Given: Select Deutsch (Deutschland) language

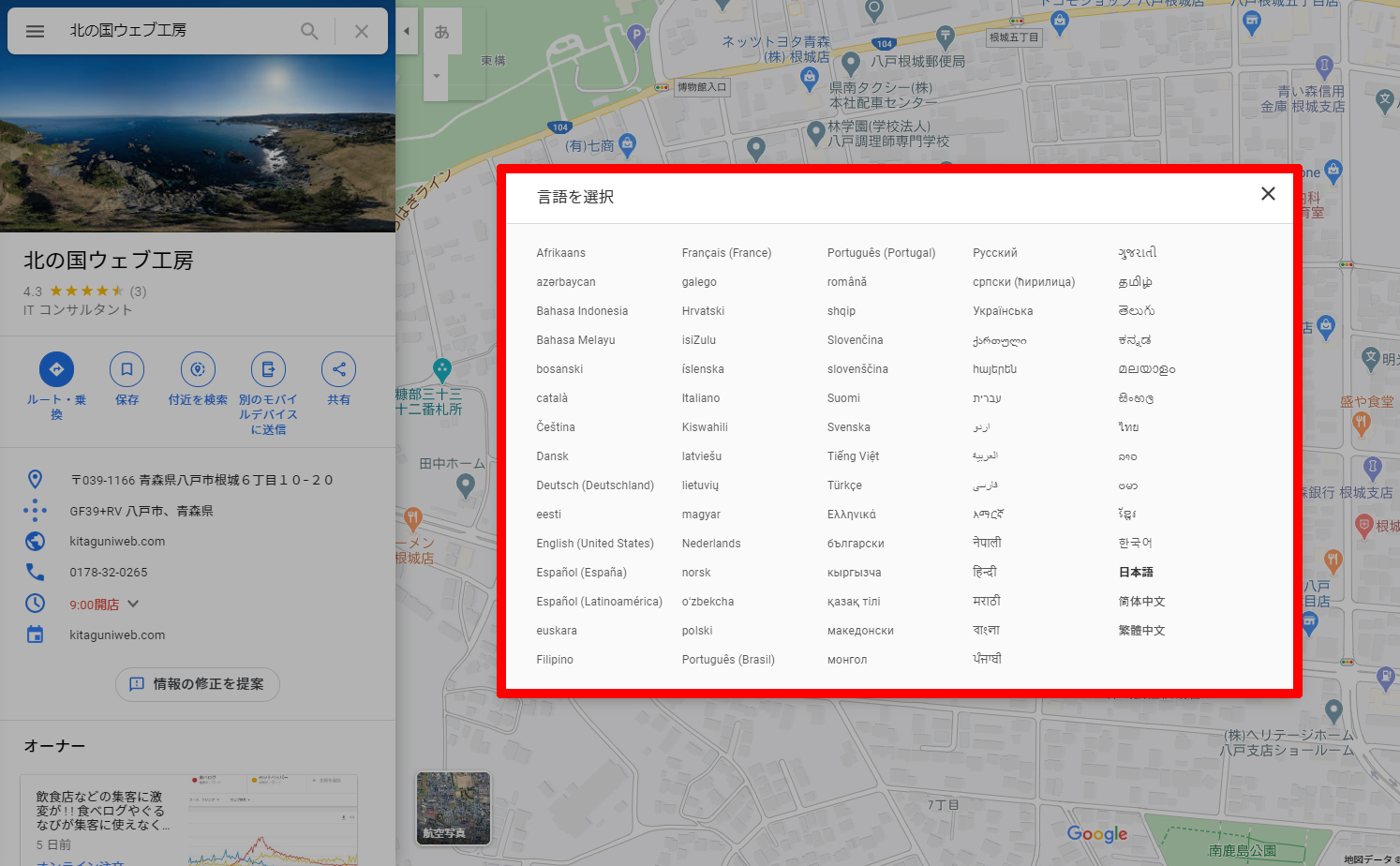Looking at the screenshot, I should pyautogui.click(x=595, y=485).
